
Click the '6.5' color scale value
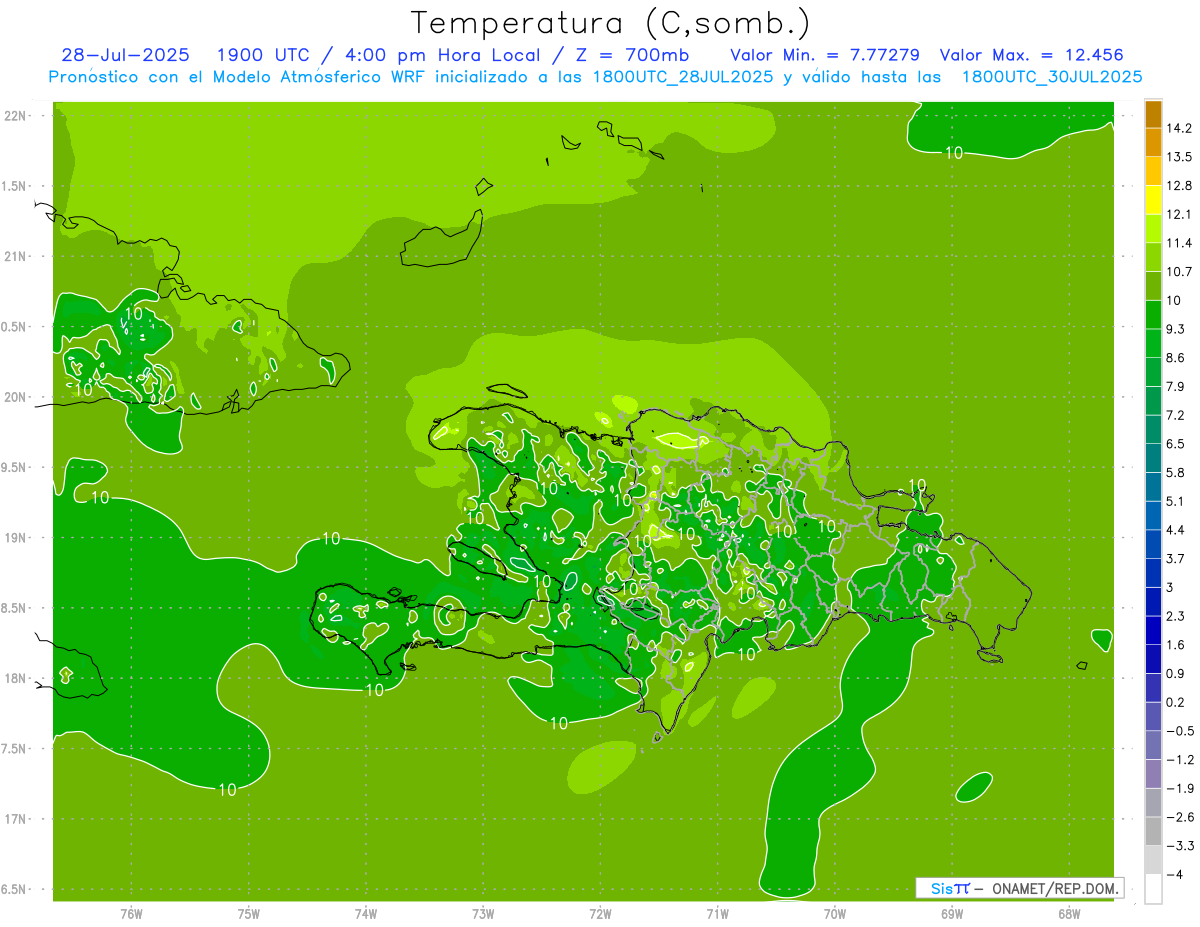pyautogui.click(x=1176, y=444)
